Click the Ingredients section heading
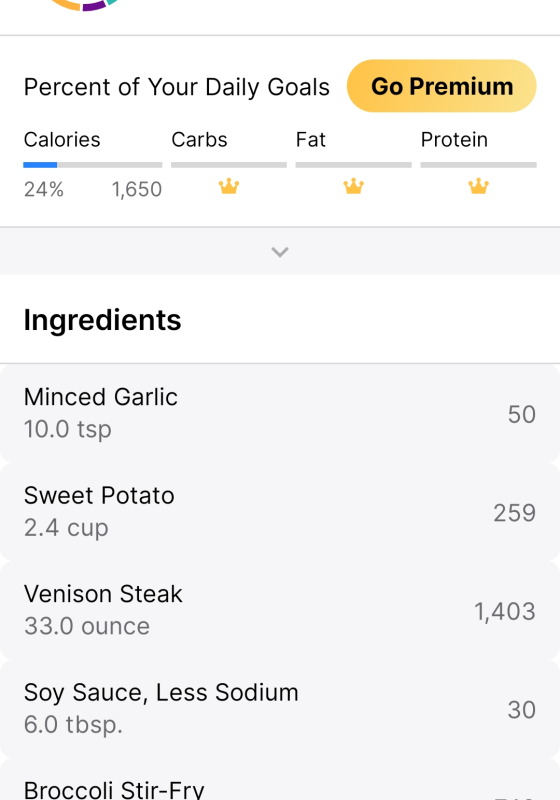The image size is (560, 800). [x=103, y=320]
